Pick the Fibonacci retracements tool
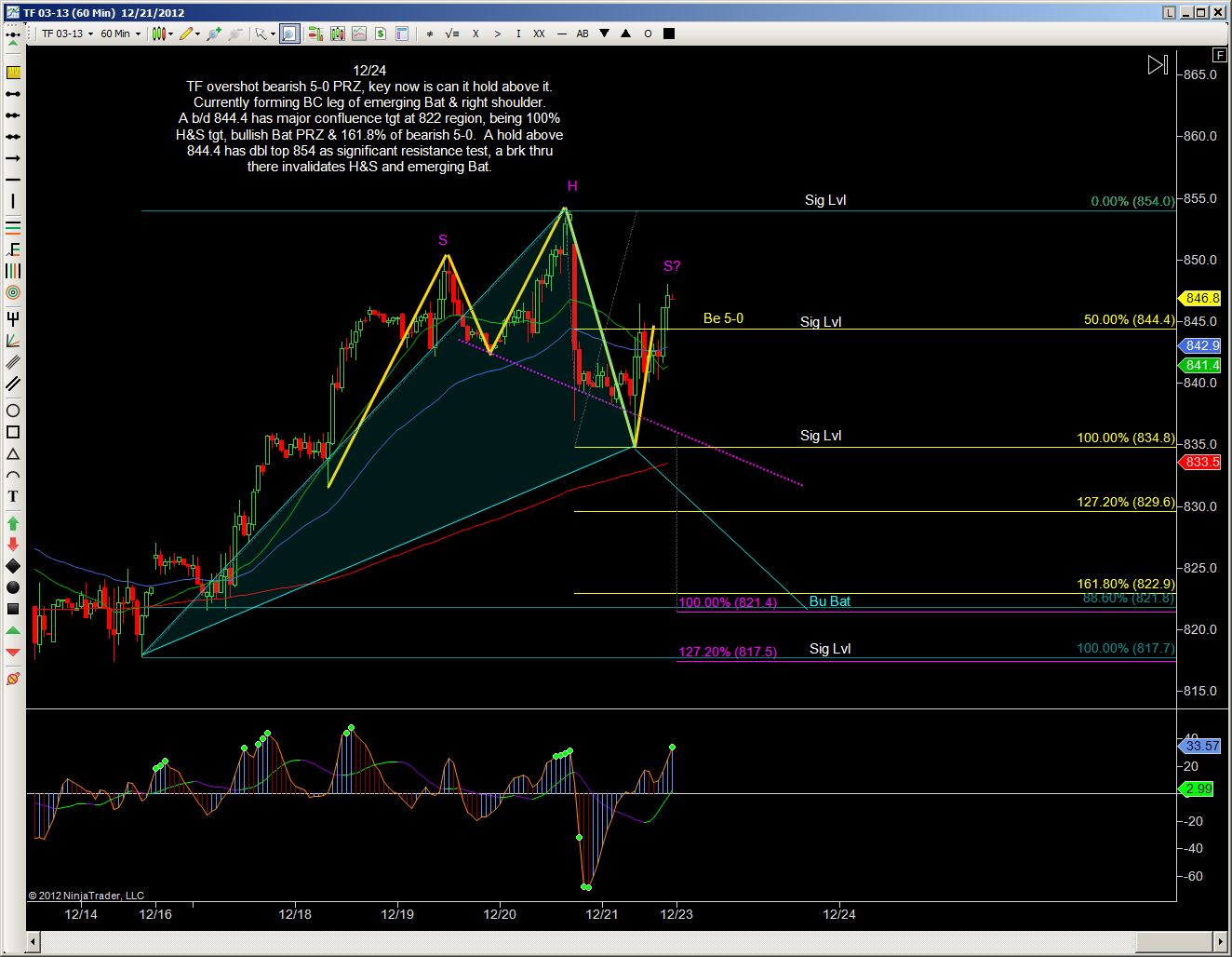This screenshot has height=957, width=1232. [13, 228]
